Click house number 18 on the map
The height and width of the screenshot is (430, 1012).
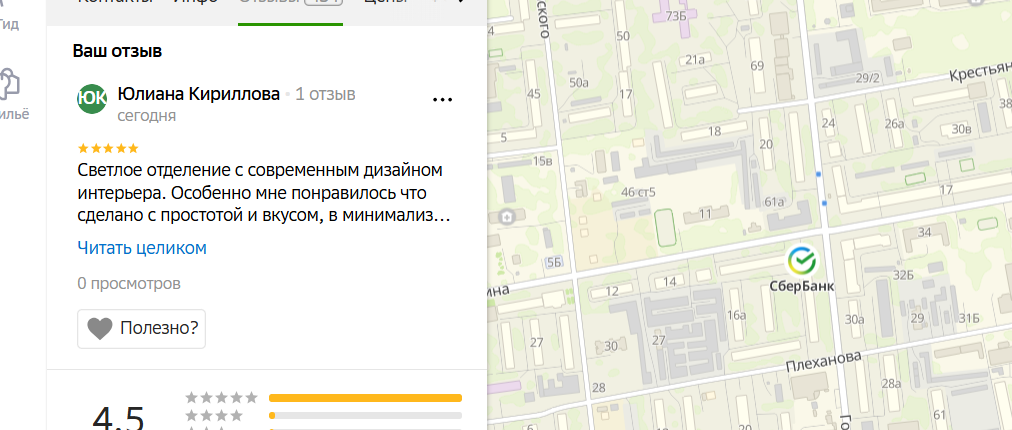(714, 132)
